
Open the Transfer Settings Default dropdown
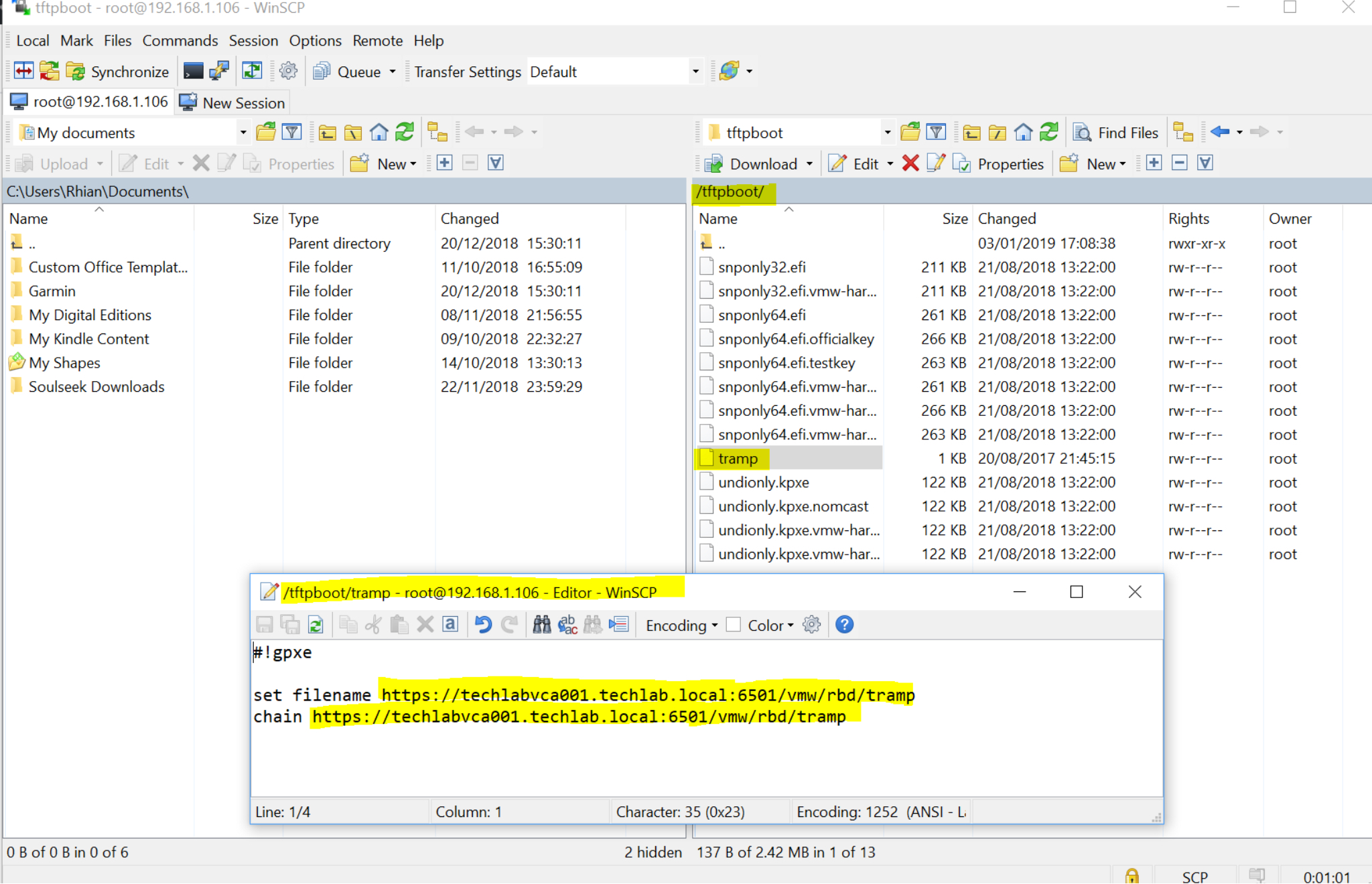click(695, 71)
